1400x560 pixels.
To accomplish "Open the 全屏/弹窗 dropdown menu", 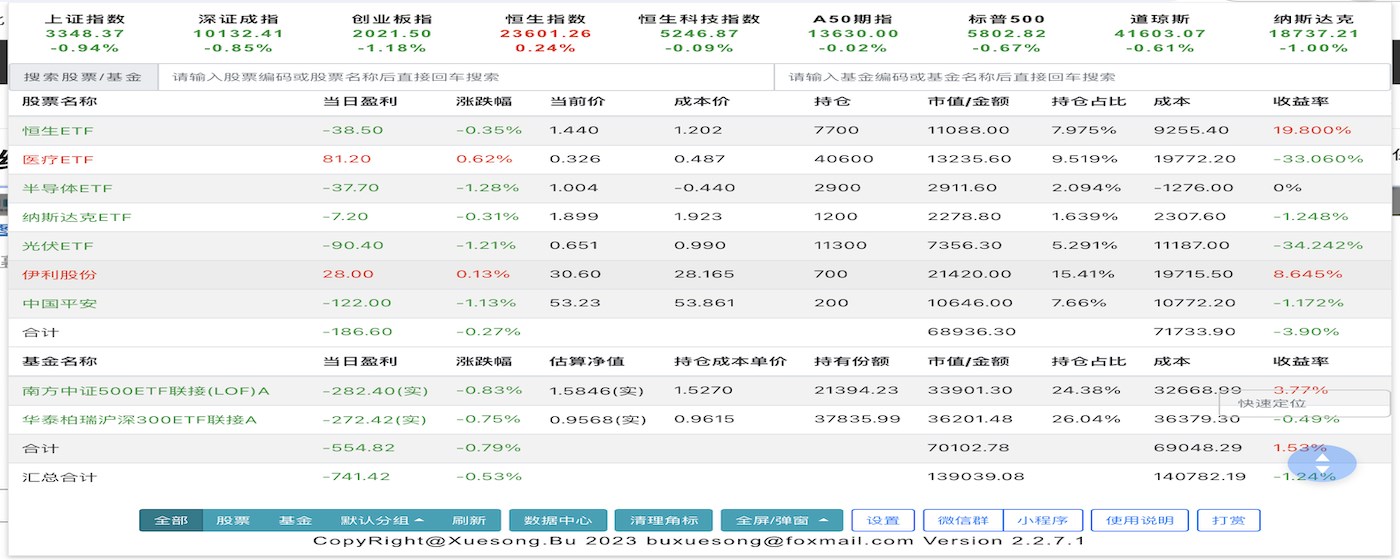I will coord(781,520).
